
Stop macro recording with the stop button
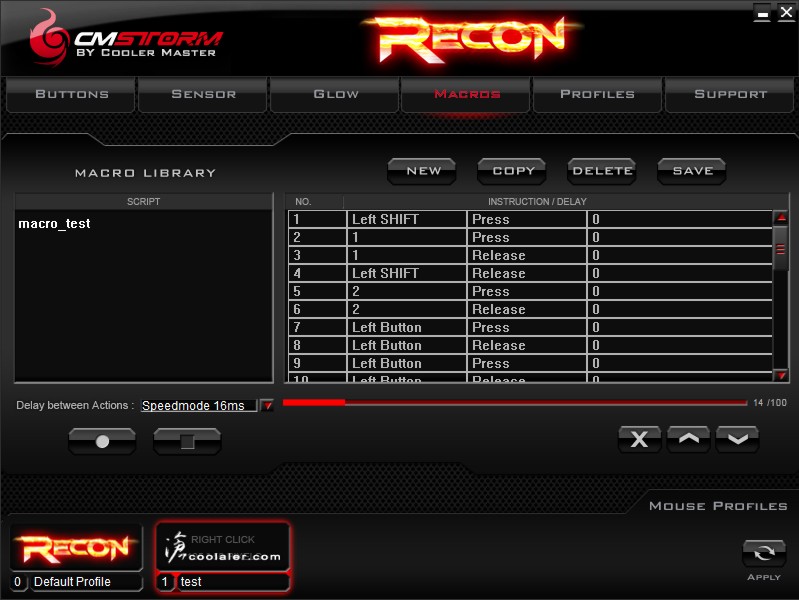pos(187,441)
